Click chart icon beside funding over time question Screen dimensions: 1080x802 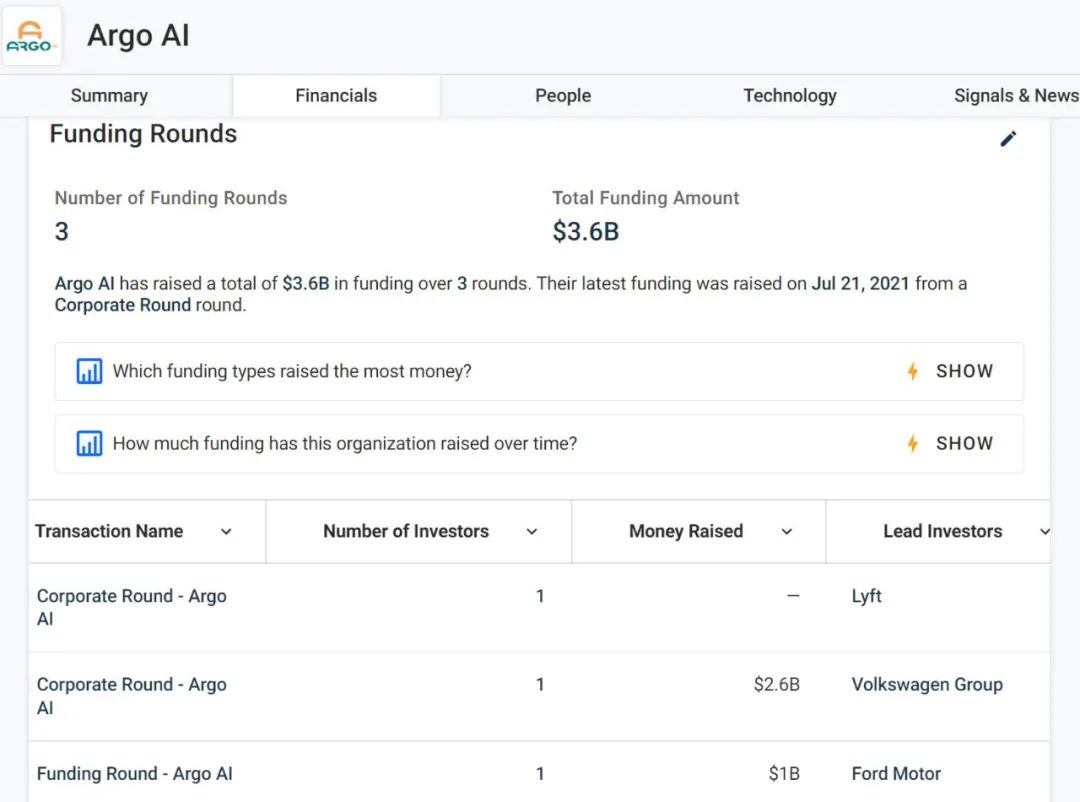(90, 444)
